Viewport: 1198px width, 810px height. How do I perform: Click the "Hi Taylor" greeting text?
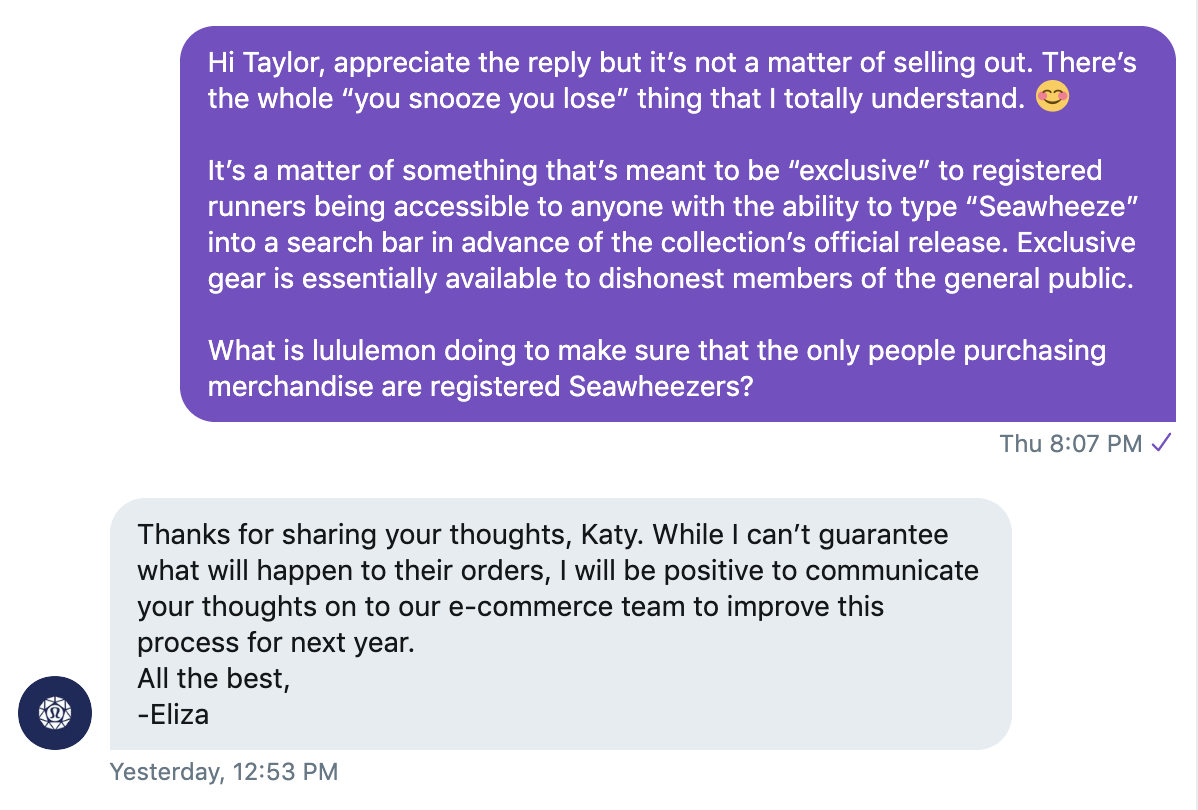click(x=265, y=62)
